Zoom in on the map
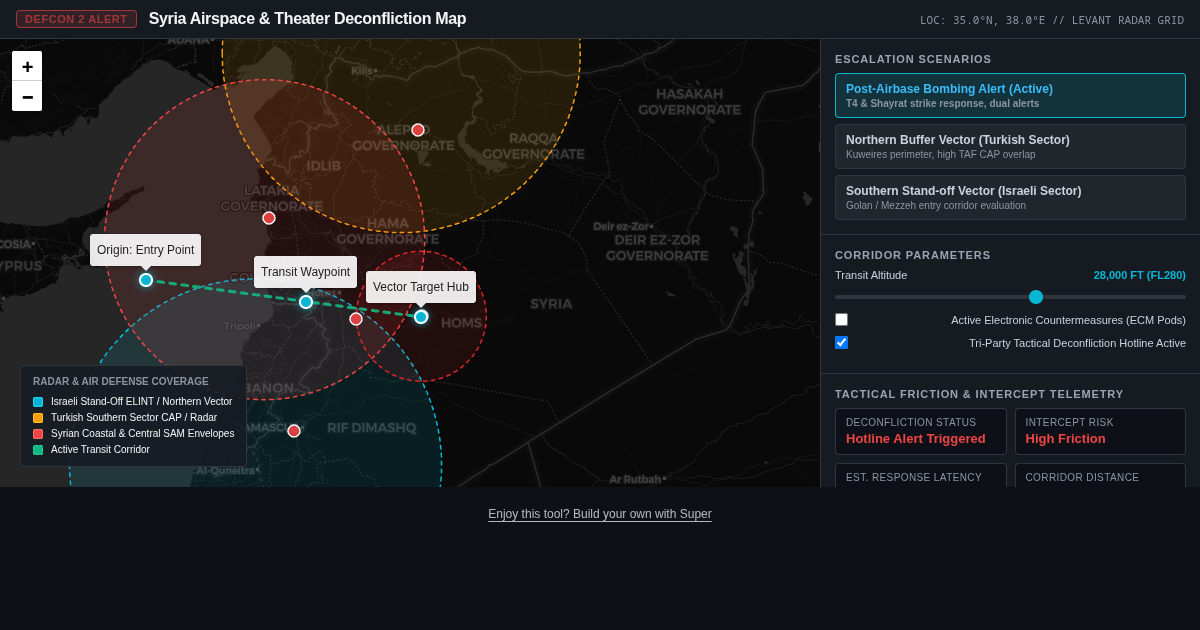1200x630 pixels. pyautogui.click(x=27, y=66)
